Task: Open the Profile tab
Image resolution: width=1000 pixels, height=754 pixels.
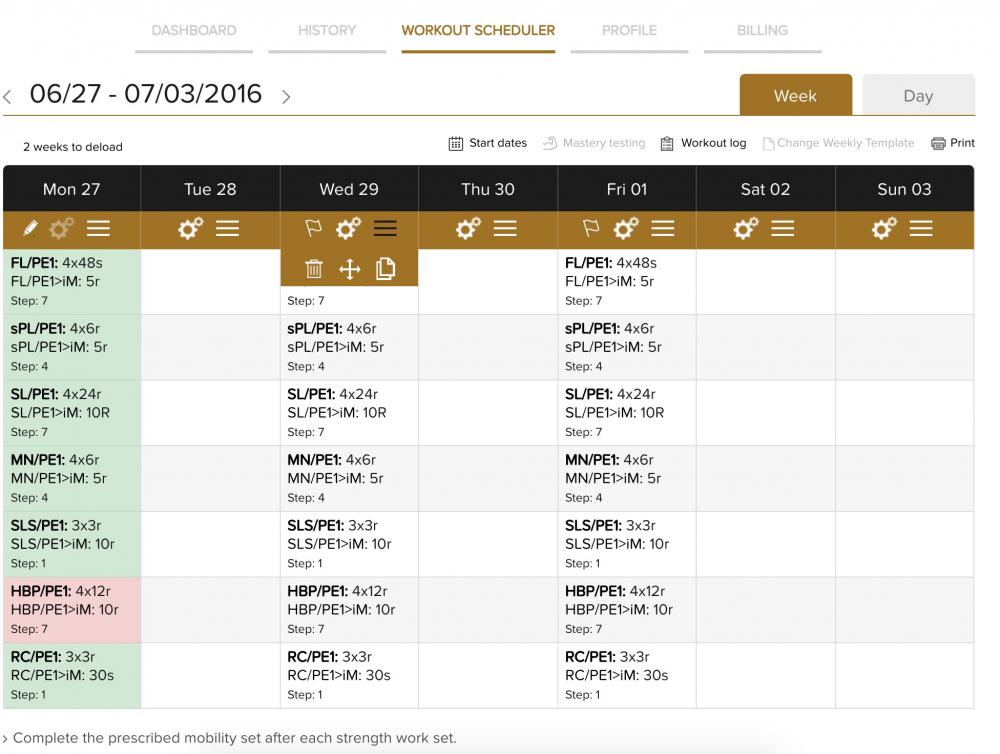Action: coord(629,31)
